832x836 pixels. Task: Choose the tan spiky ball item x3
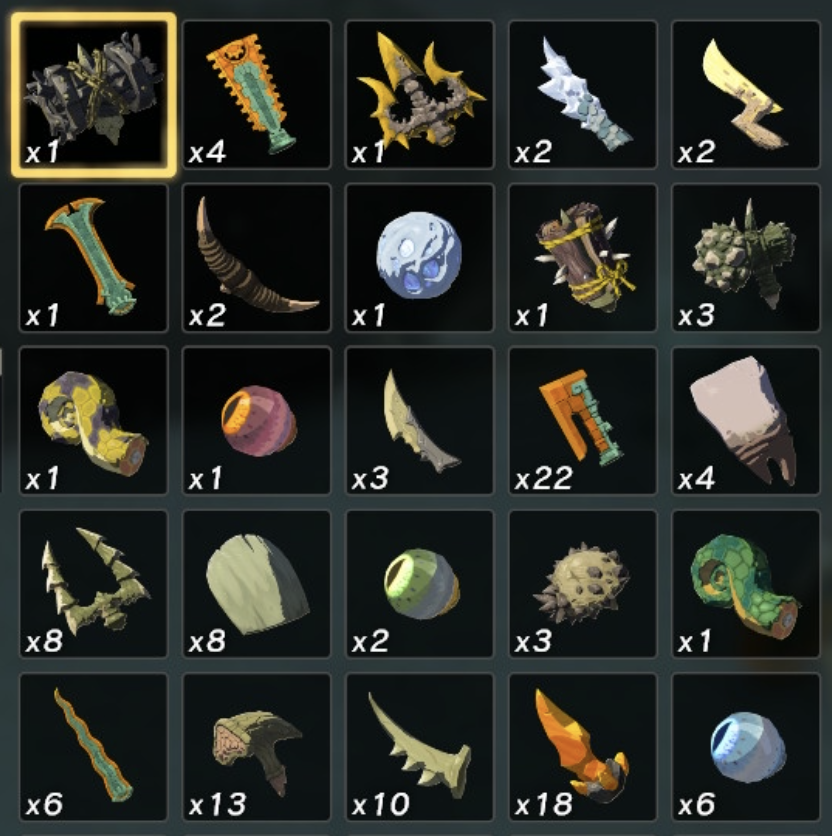tap(583, 584)
